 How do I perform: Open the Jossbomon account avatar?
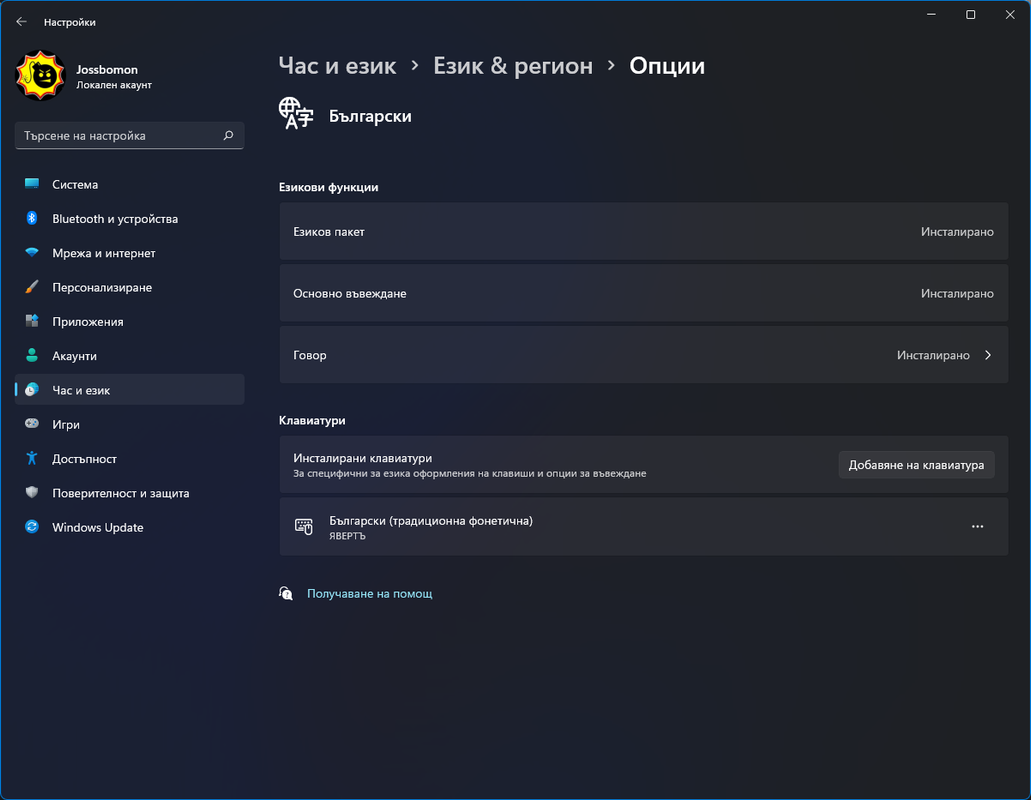pos(41,76)
